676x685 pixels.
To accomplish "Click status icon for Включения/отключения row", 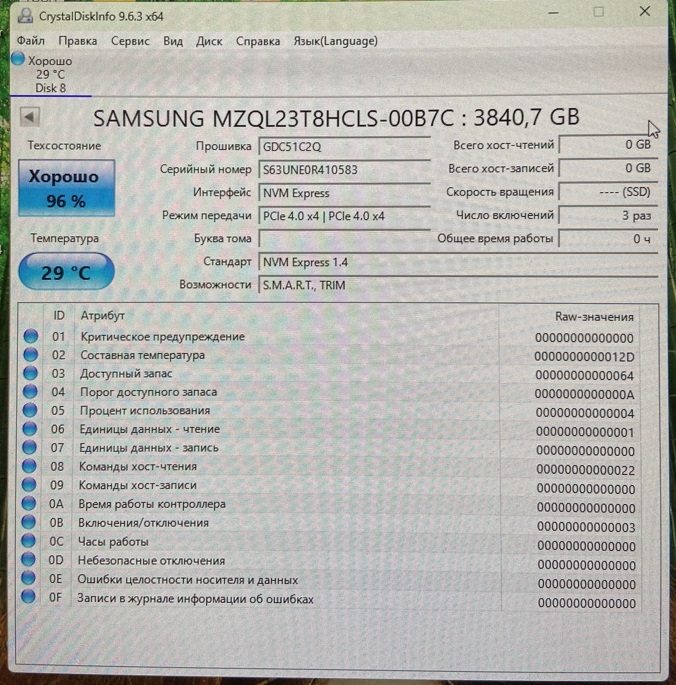I will [x=28, y=522].
